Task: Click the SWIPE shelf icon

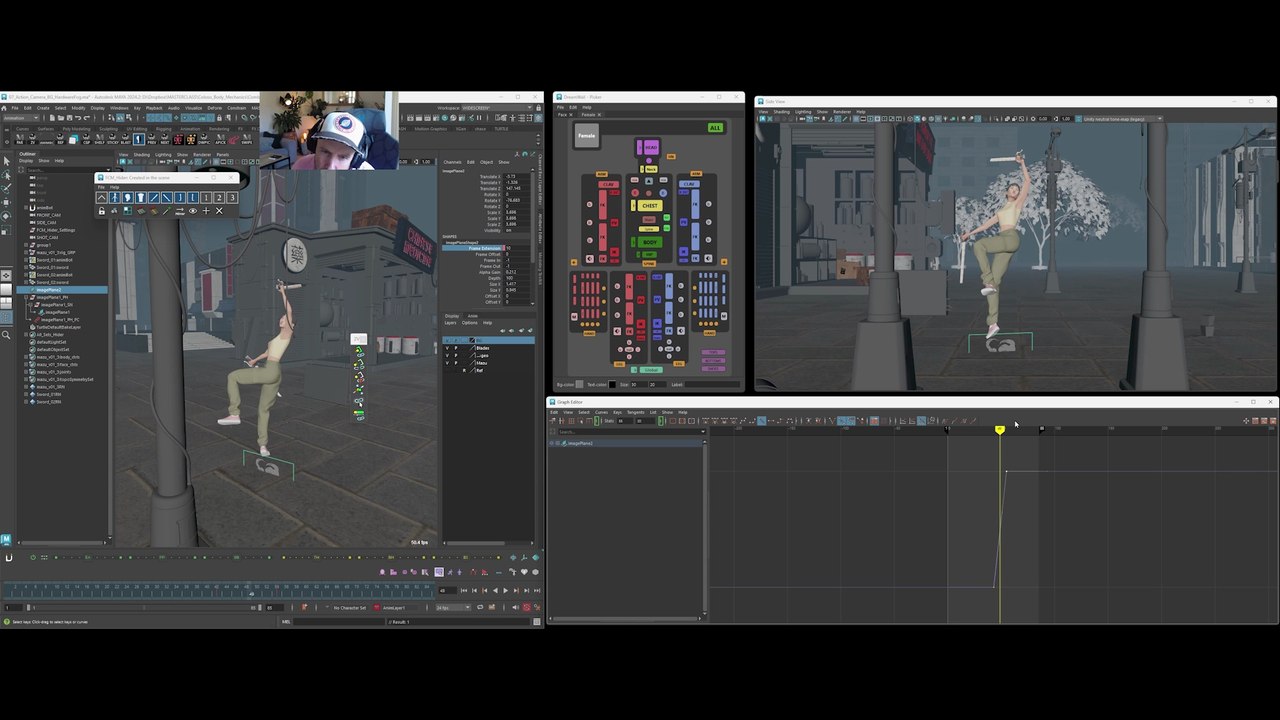Action: click(x=246, y=140)
